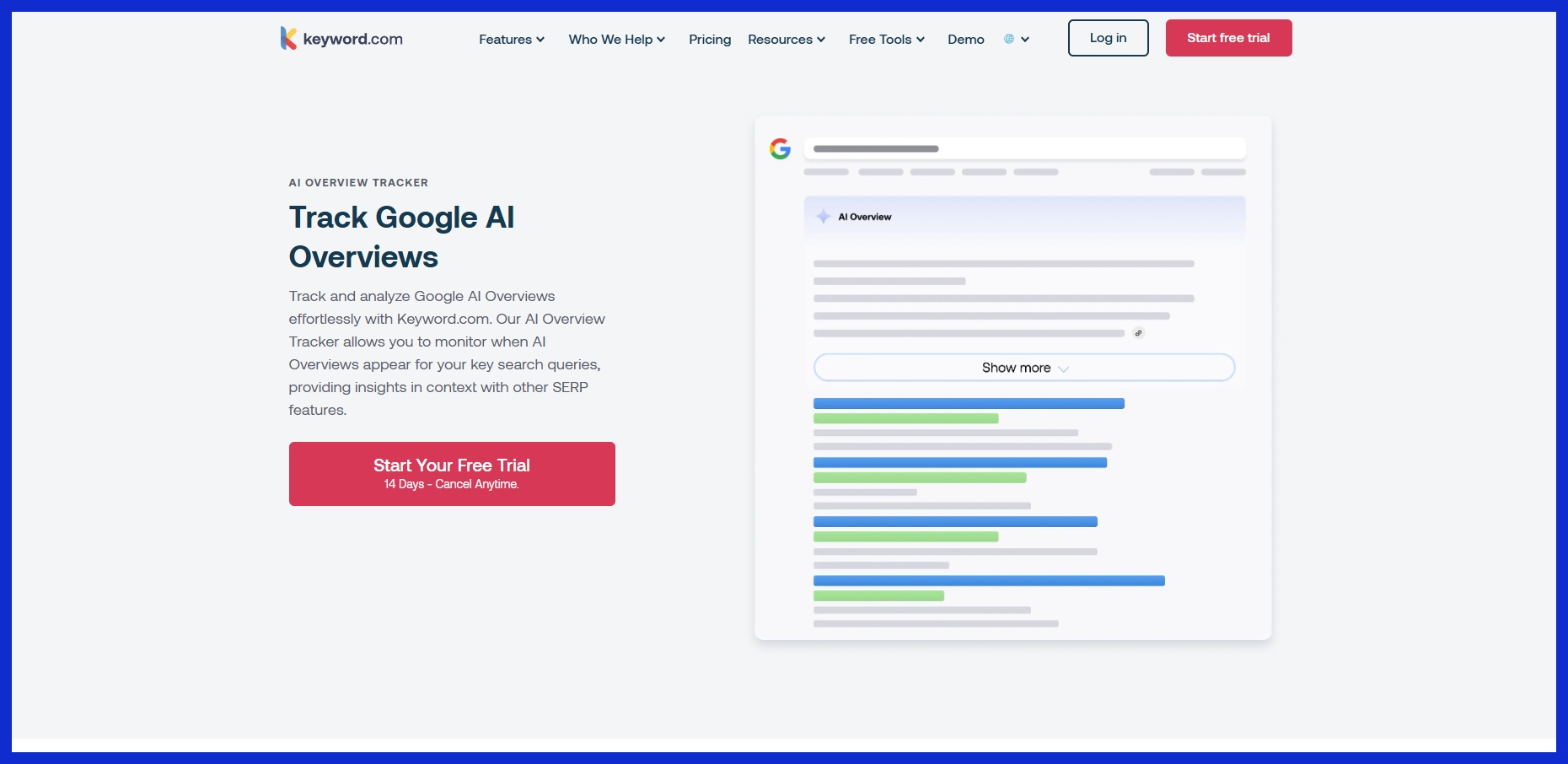
Task: Select the Demo menu item
Action: (x=965, y=40)
